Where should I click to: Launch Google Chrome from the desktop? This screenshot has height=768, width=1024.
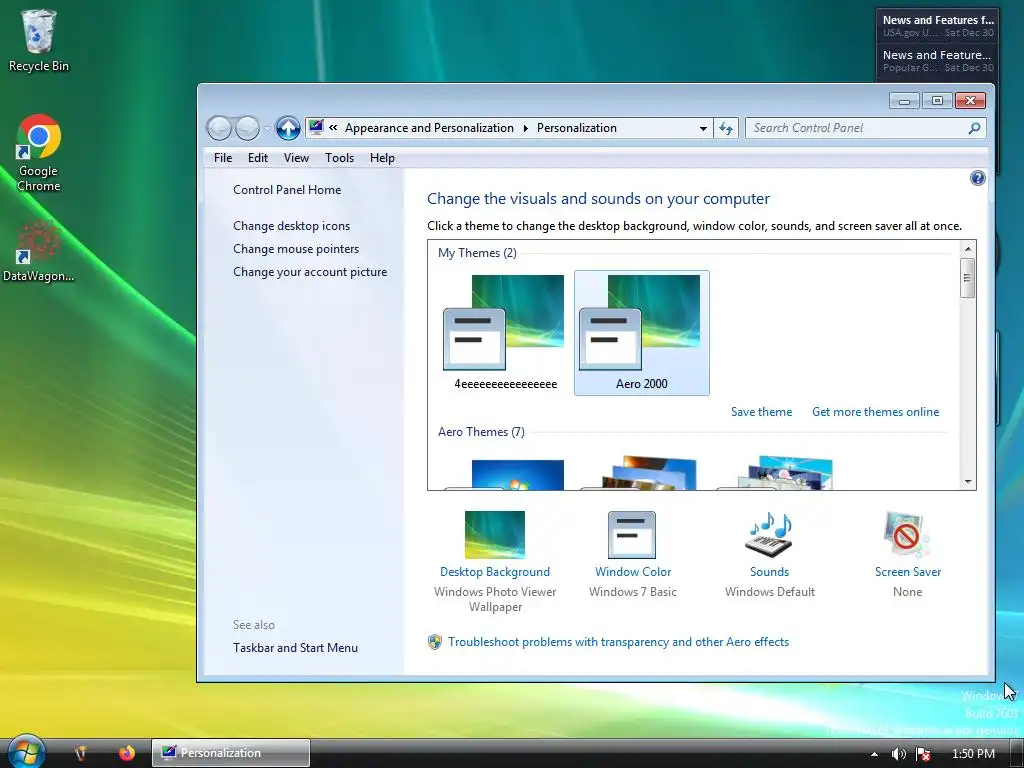click(x=39, y=153)
